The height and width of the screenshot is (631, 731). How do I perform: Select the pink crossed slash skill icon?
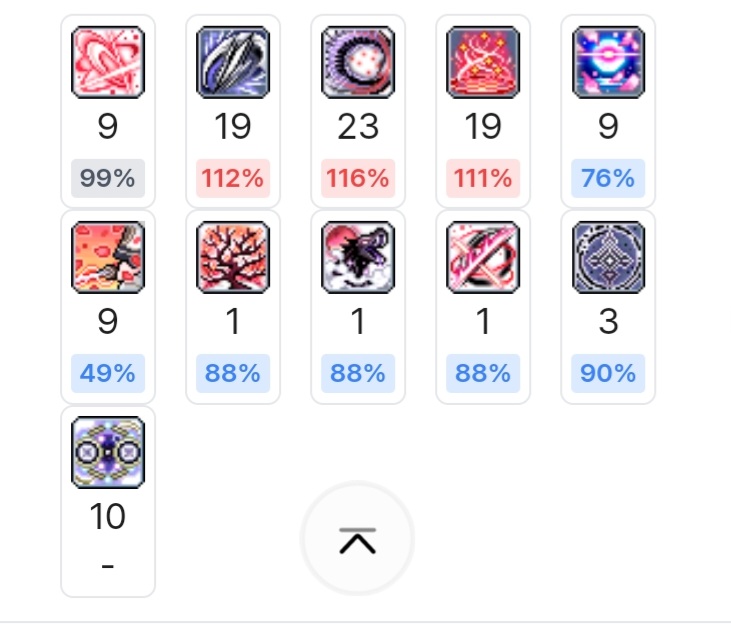click(x=483, y=257)
